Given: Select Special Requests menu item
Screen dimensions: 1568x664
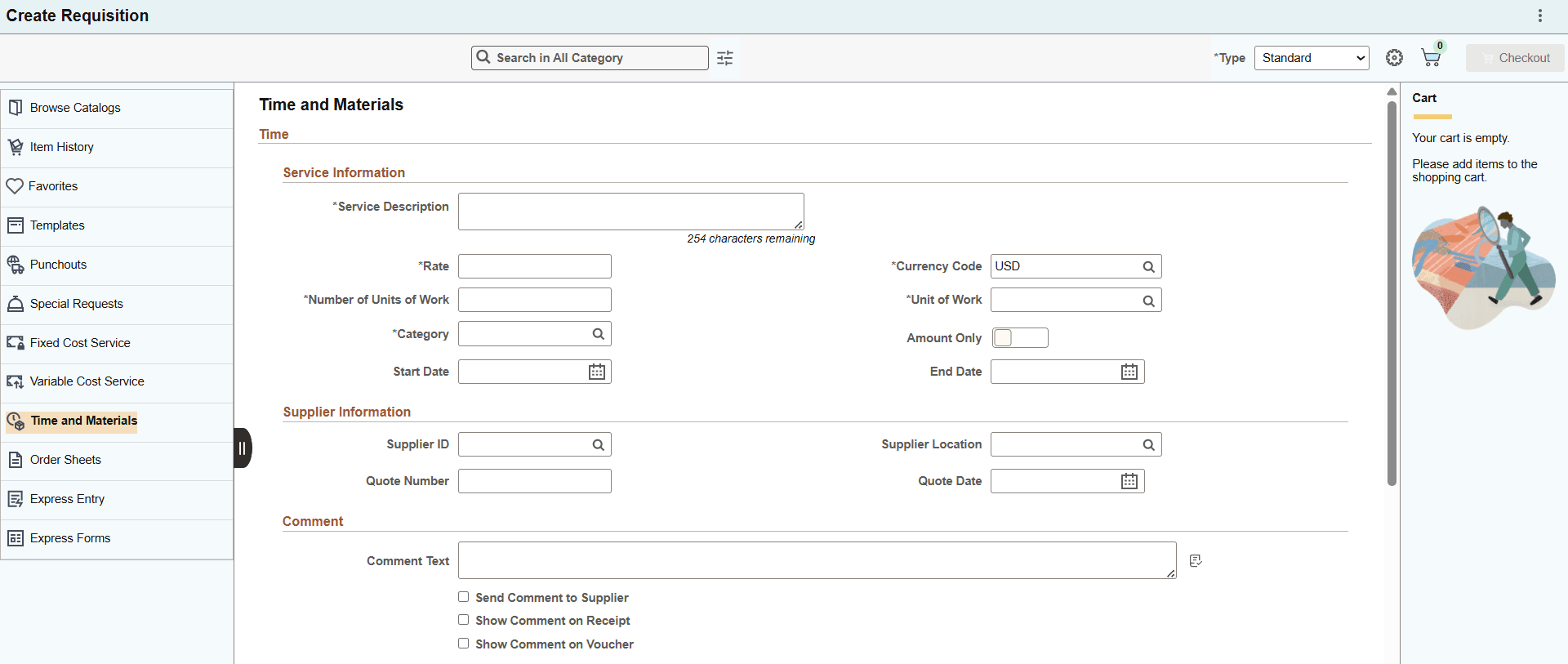Looking at the screenshot, I should click(117, 304).
